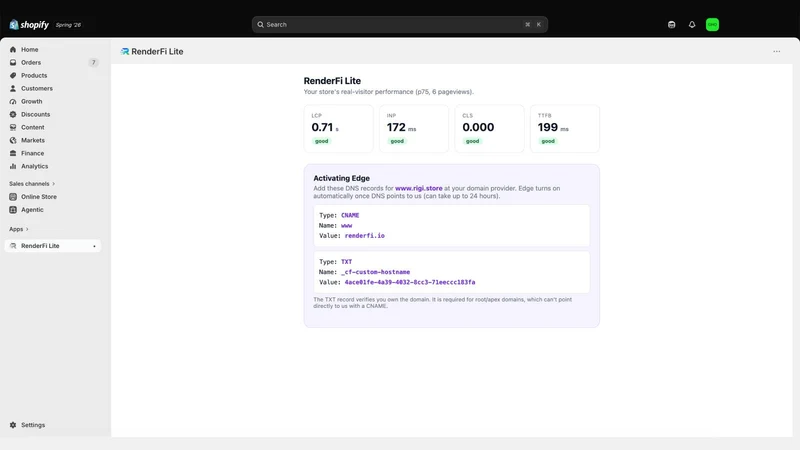Open the three-dot more actions menu
The width and height of the screenshot is (800, 450).
(x=777, y=52)
